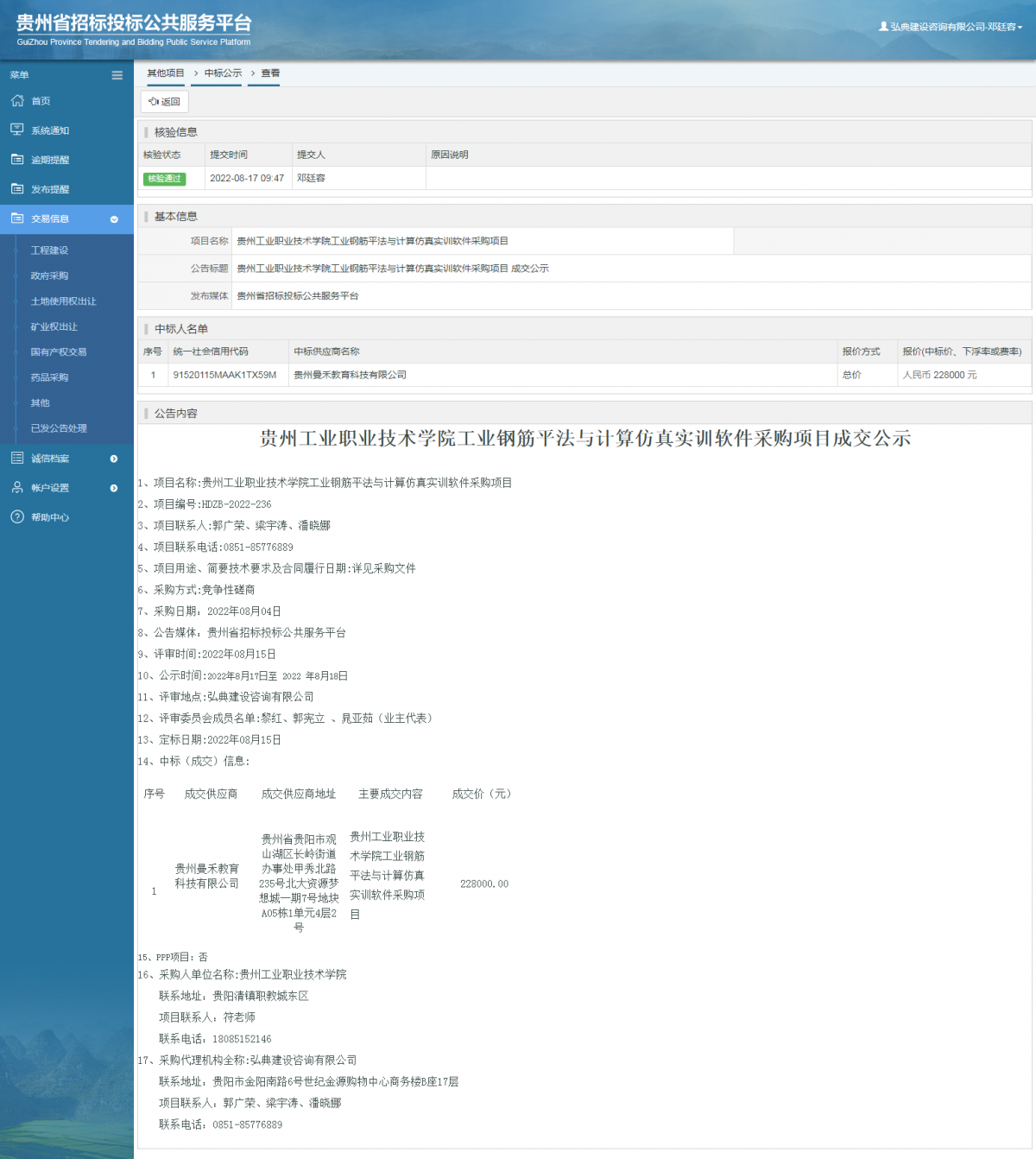Select 其他 submenu item
The width and height of the screenshot is (1036, 1159).
[x=40, y=402]
